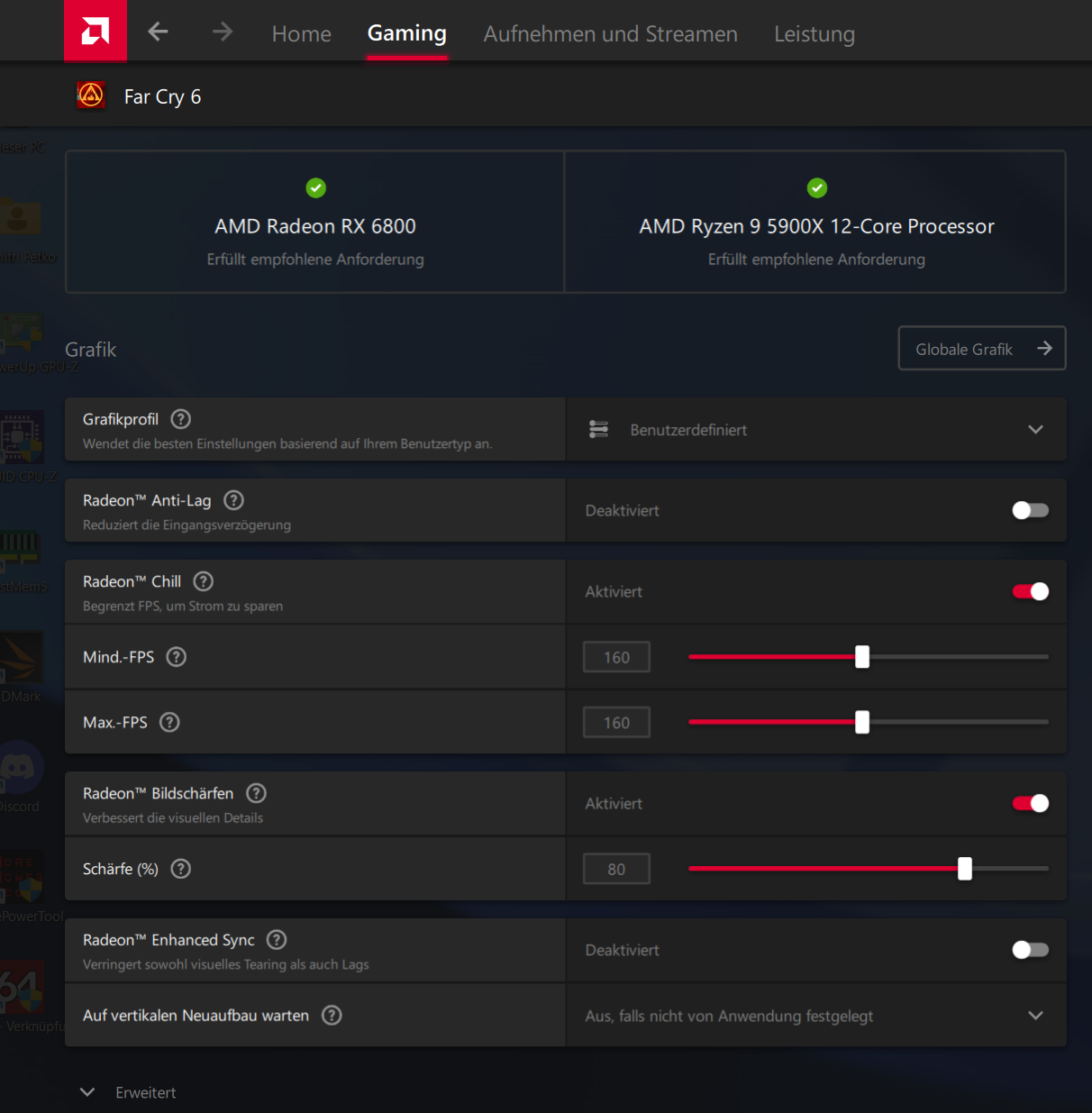Click the sliders icon beside Benutzerdefiniert
Screen dimensions: 1092x1113
pyautogui.click(x=598, y=429)
